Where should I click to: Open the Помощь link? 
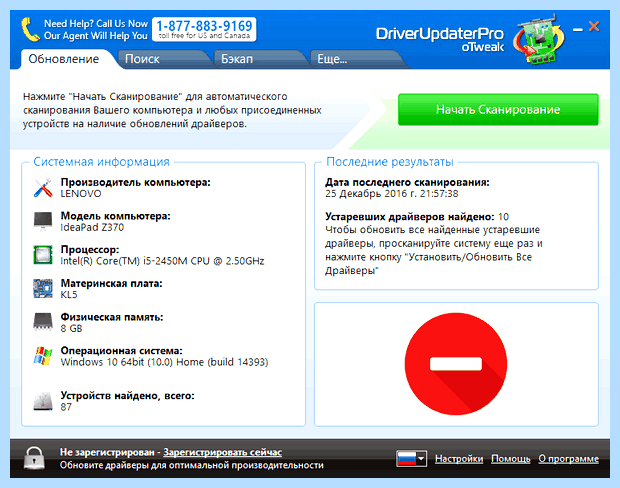pos(510,459)
